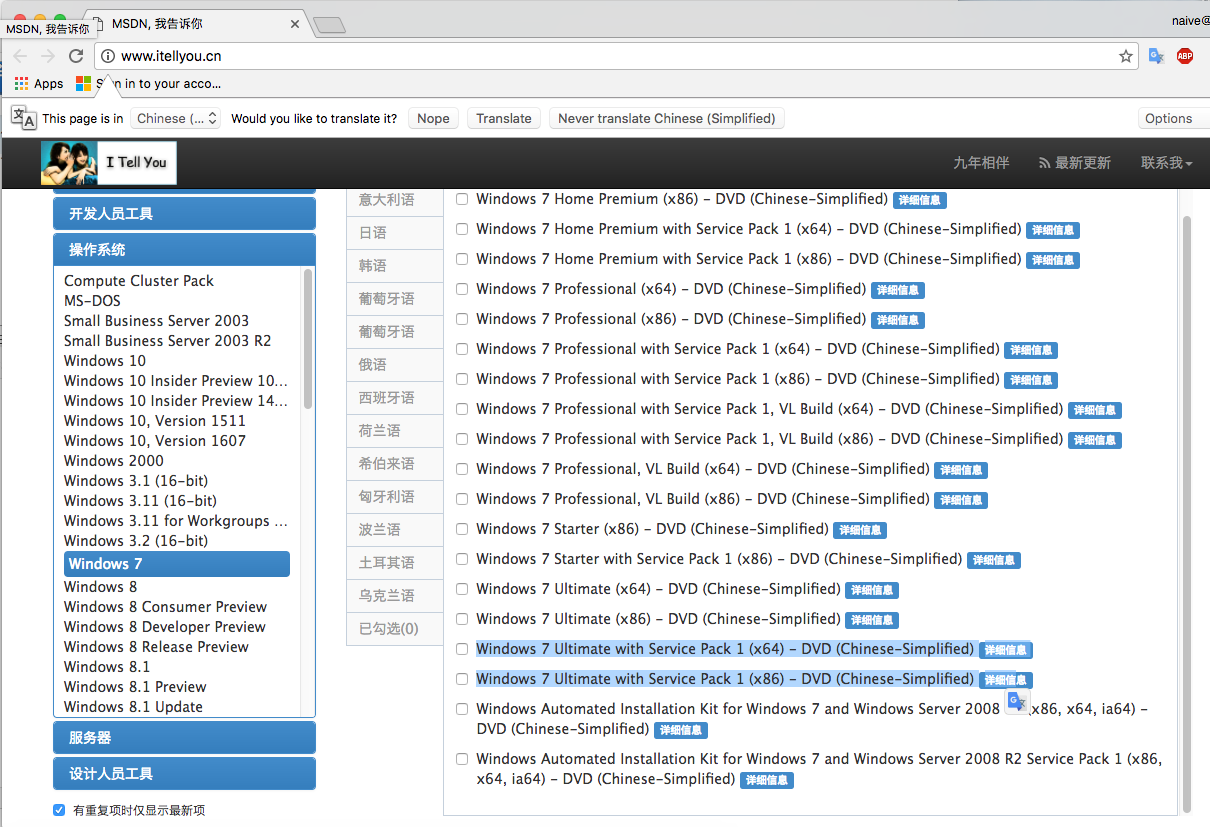Reload the page with the refresh icon
This screenshot has width=1210, height=827.
(76, 56)
